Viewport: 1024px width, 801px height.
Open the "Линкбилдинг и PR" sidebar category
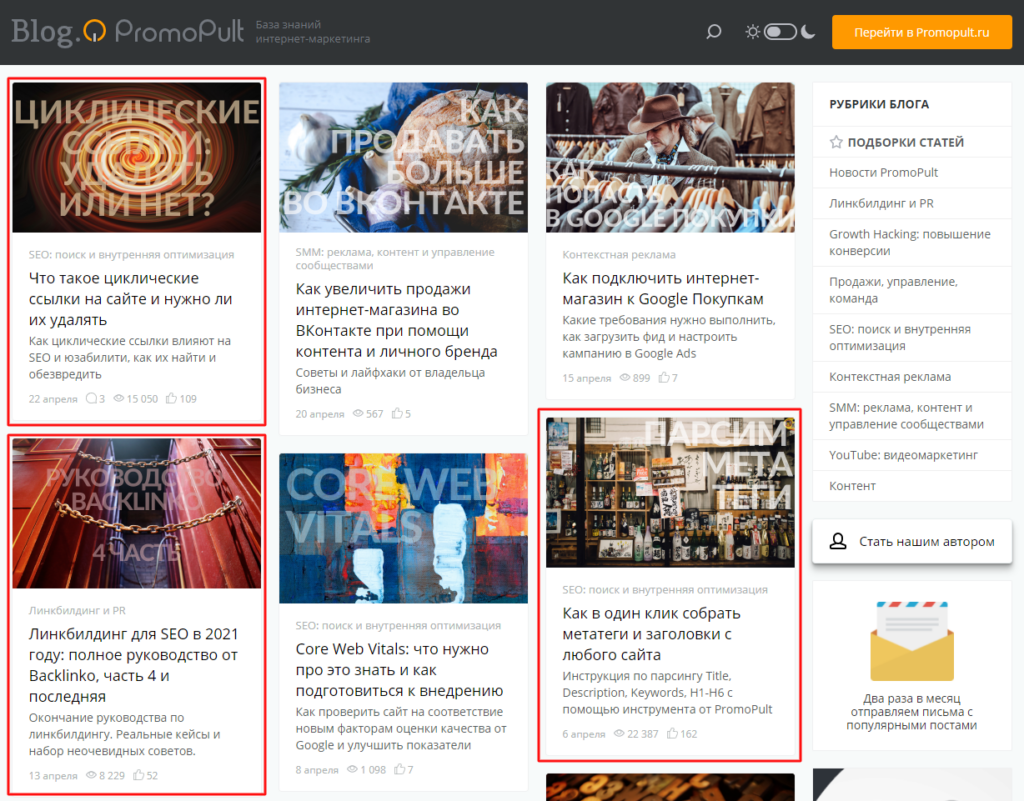pos(881,203)
